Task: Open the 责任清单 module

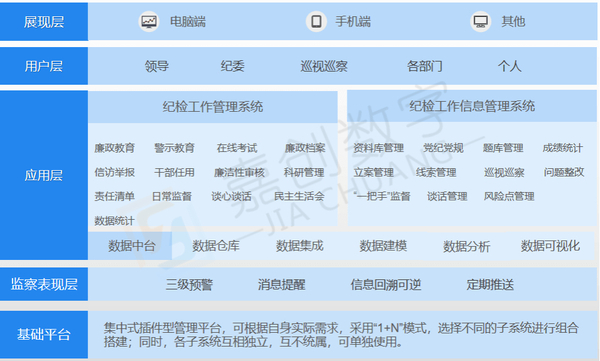Action: point(115,197)
